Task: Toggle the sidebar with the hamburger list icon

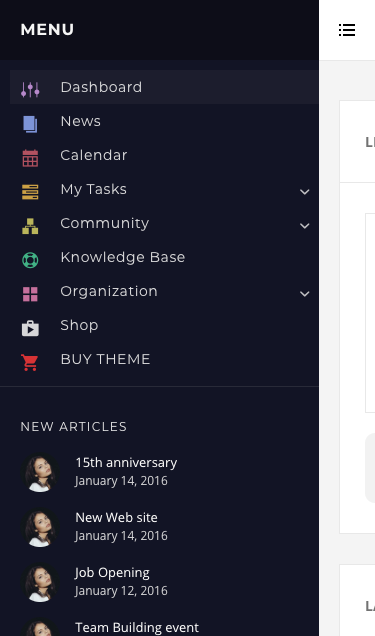Action: click(347, 30)
